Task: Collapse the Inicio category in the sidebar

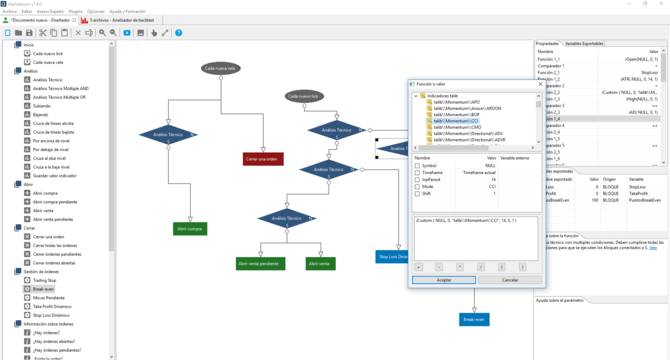Action: click(x=18, y=45)
